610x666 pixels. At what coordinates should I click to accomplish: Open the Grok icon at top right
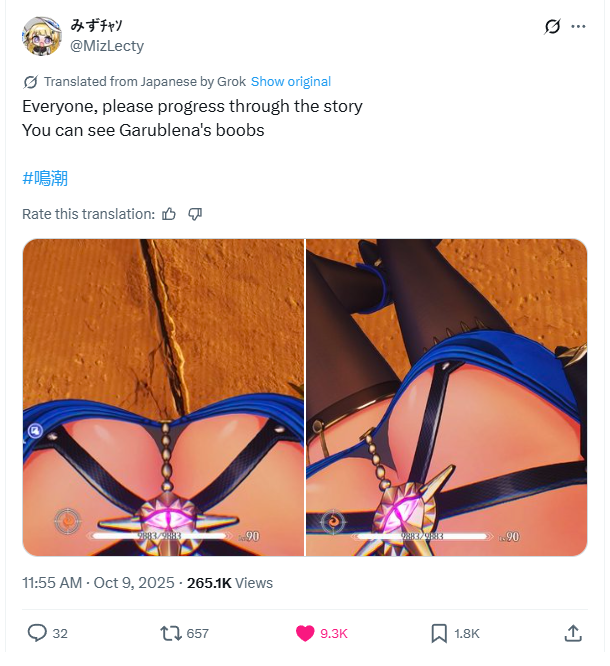pyautogui.click(x=552, y=27)
